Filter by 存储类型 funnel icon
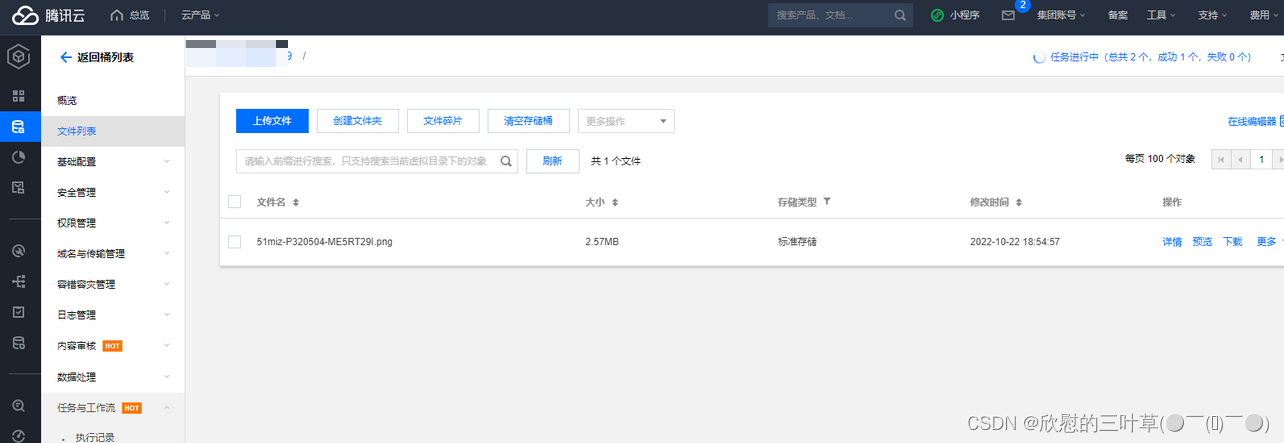Image resolution: width=1284 pixels, height=443 pixels. (827, 202)
